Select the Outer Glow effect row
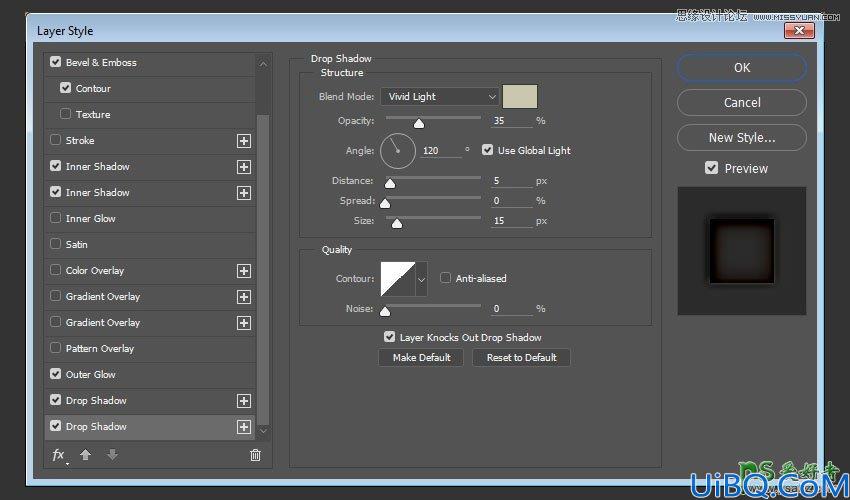The image size is (850, 500). point(150,375)
